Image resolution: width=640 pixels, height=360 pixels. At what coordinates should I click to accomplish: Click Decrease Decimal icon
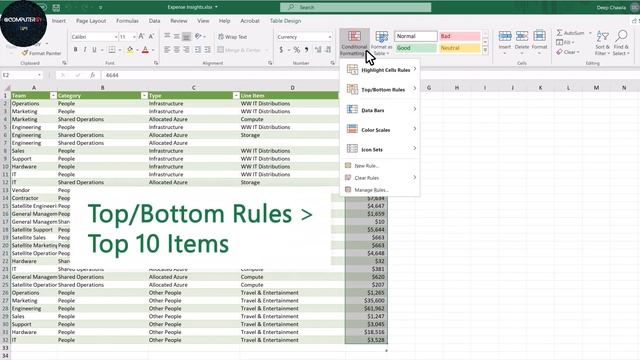pyautogui.click(x=328, y=50)
